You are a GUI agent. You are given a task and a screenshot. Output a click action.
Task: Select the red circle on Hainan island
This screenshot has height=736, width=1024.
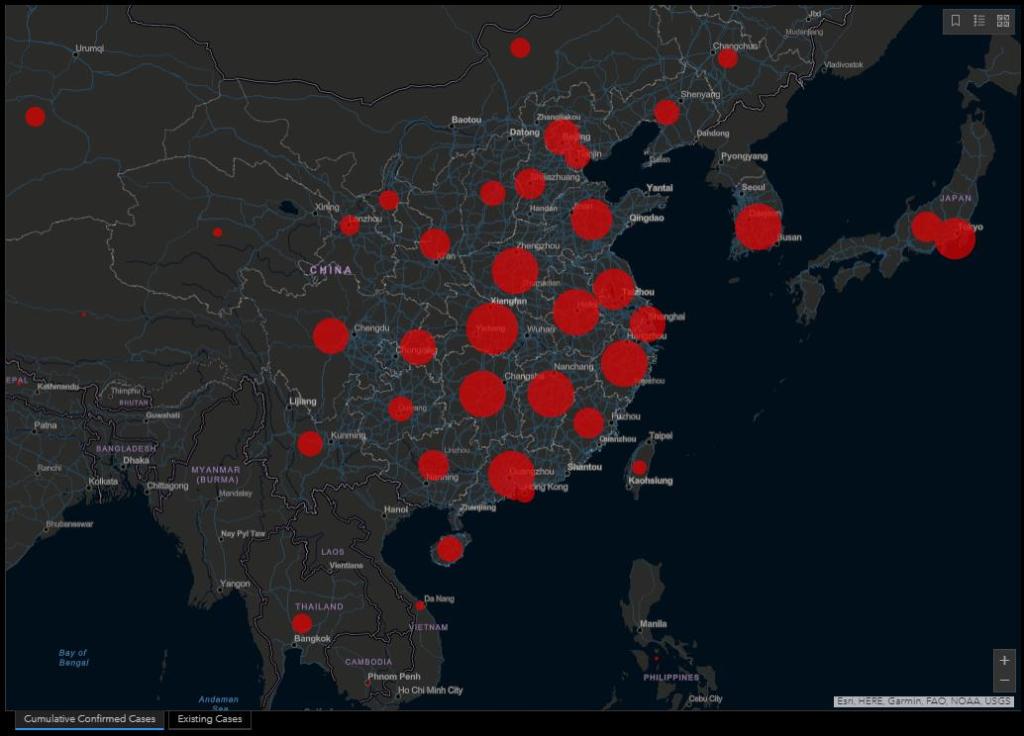(450, 549)
